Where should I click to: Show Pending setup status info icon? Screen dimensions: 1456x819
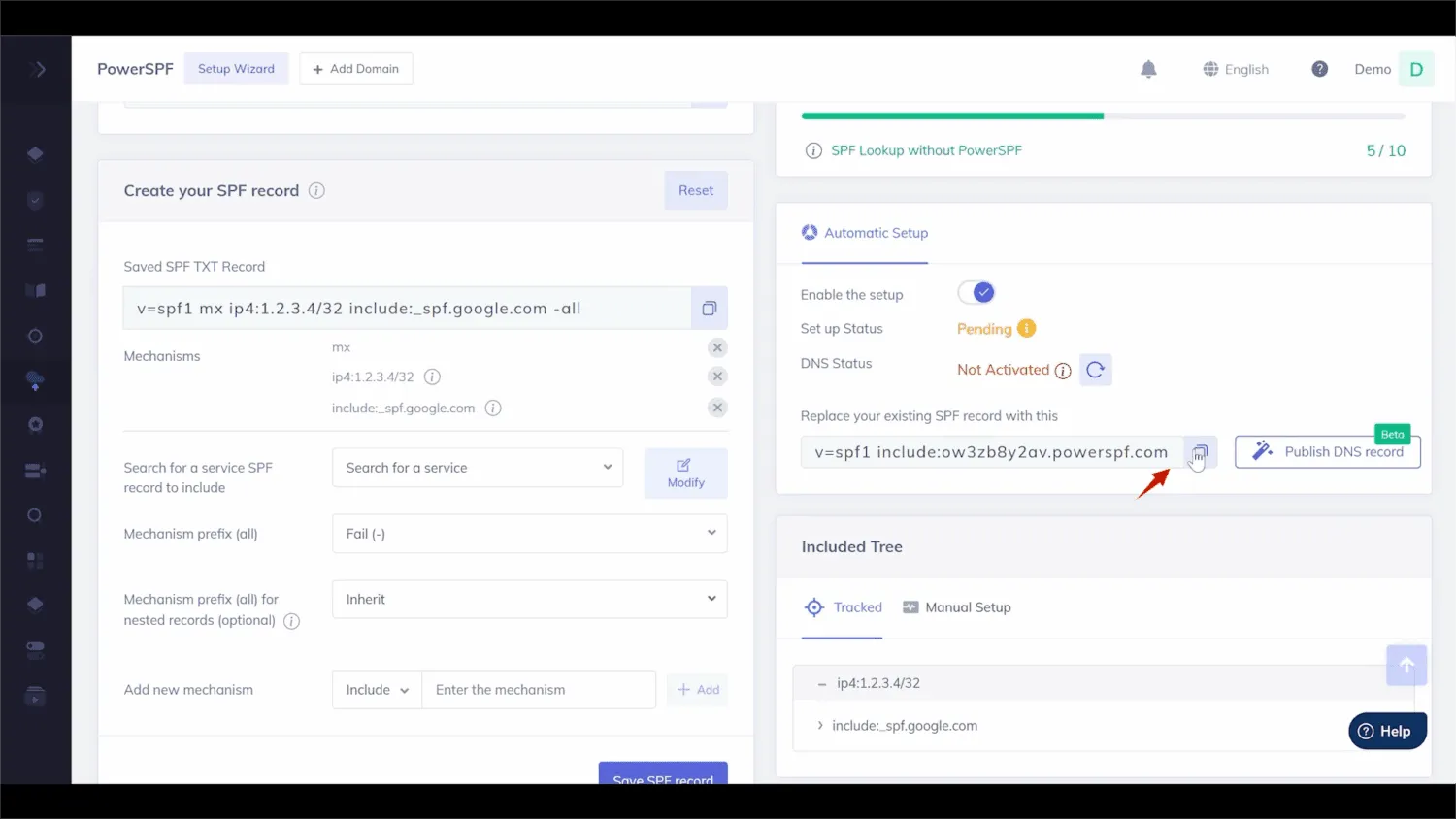1026,328
